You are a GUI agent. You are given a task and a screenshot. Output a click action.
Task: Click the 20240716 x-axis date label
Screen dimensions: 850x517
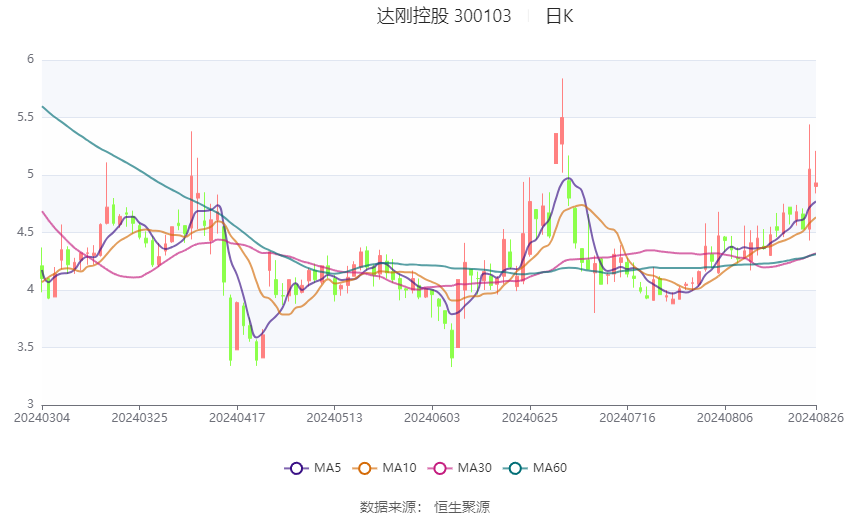click(x=627, y=418)
